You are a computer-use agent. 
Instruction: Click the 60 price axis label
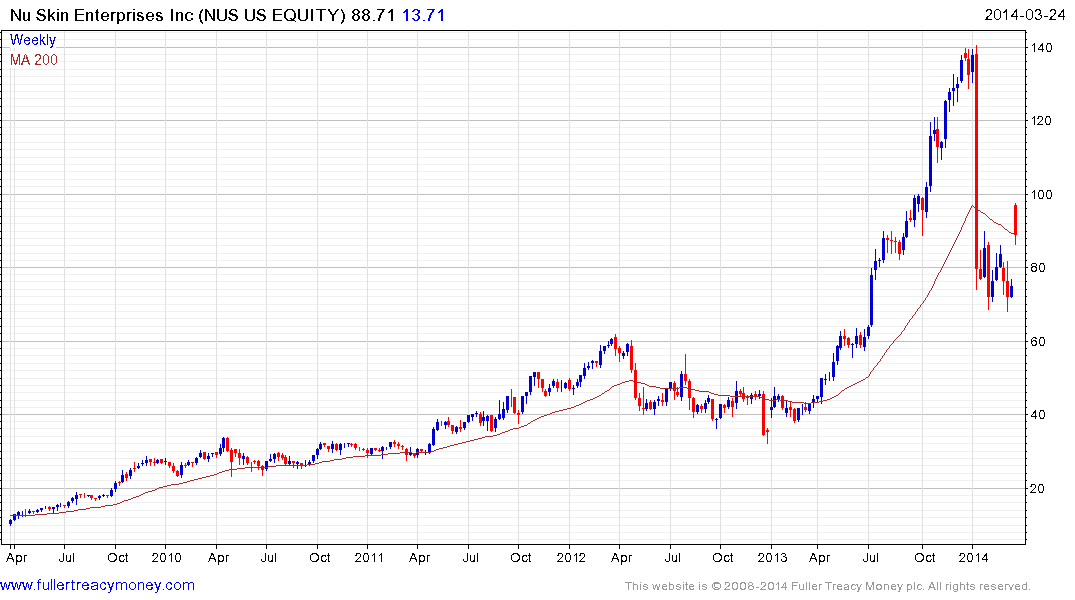(1038, 341)
